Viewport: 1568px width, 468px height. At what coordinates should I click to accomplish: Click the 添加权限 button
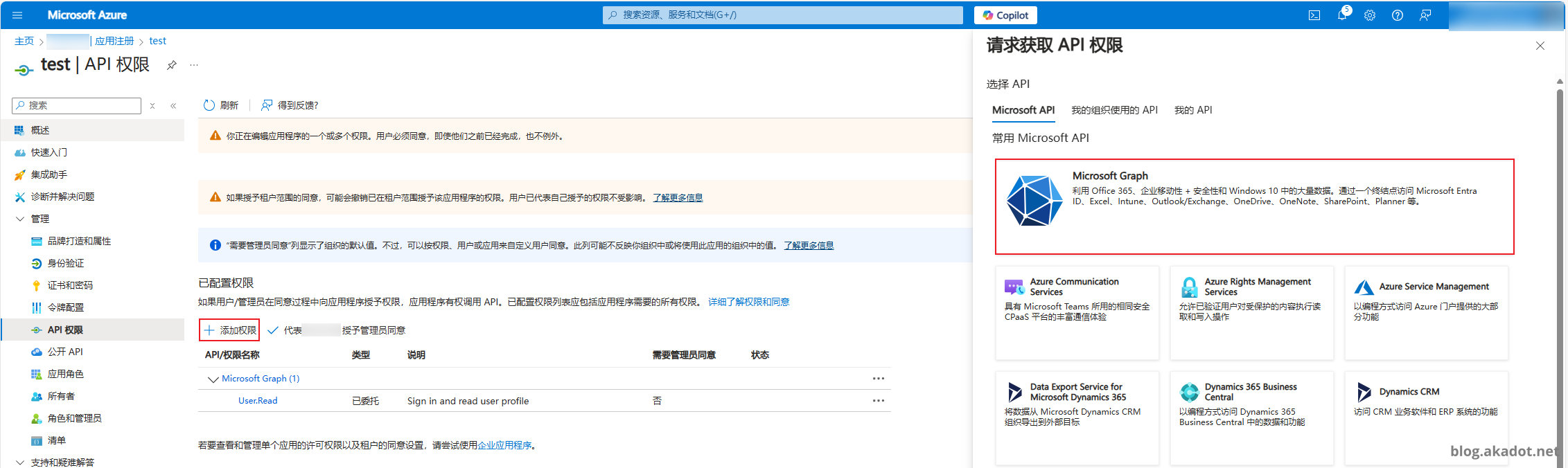point(230,330)
